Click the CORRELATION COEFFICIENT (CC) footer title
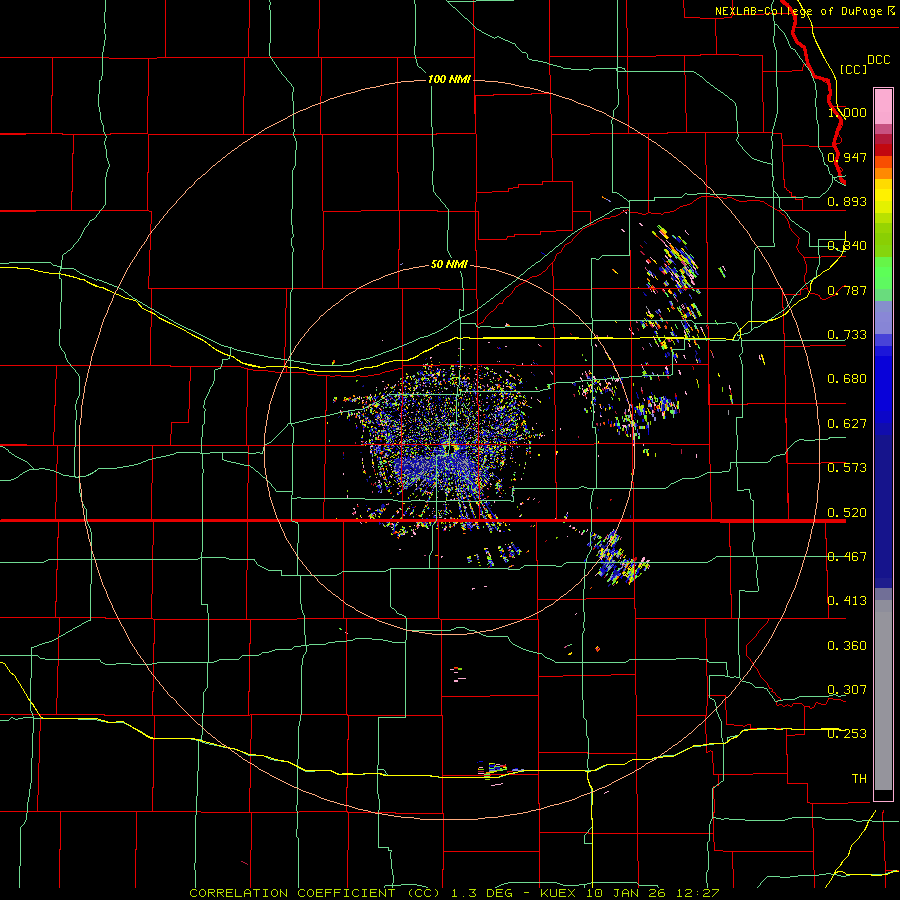 click(314, 893)
